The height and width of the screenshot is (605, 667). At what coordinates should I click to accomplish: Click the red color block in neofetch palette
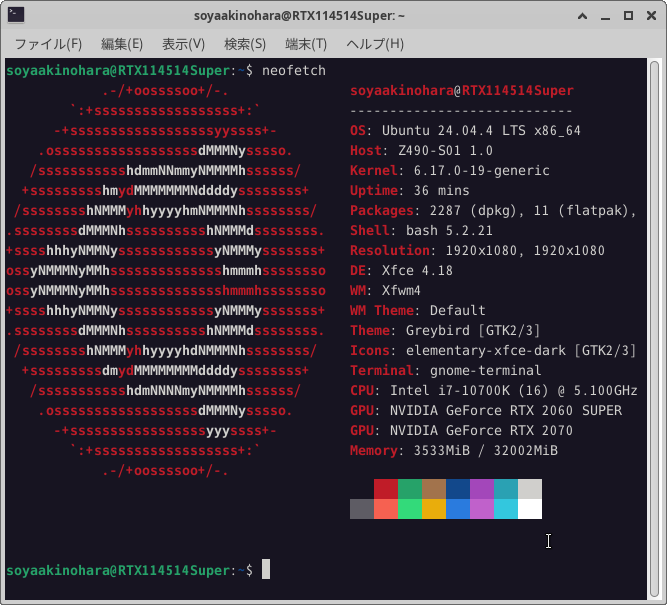(x=386, y=489)
